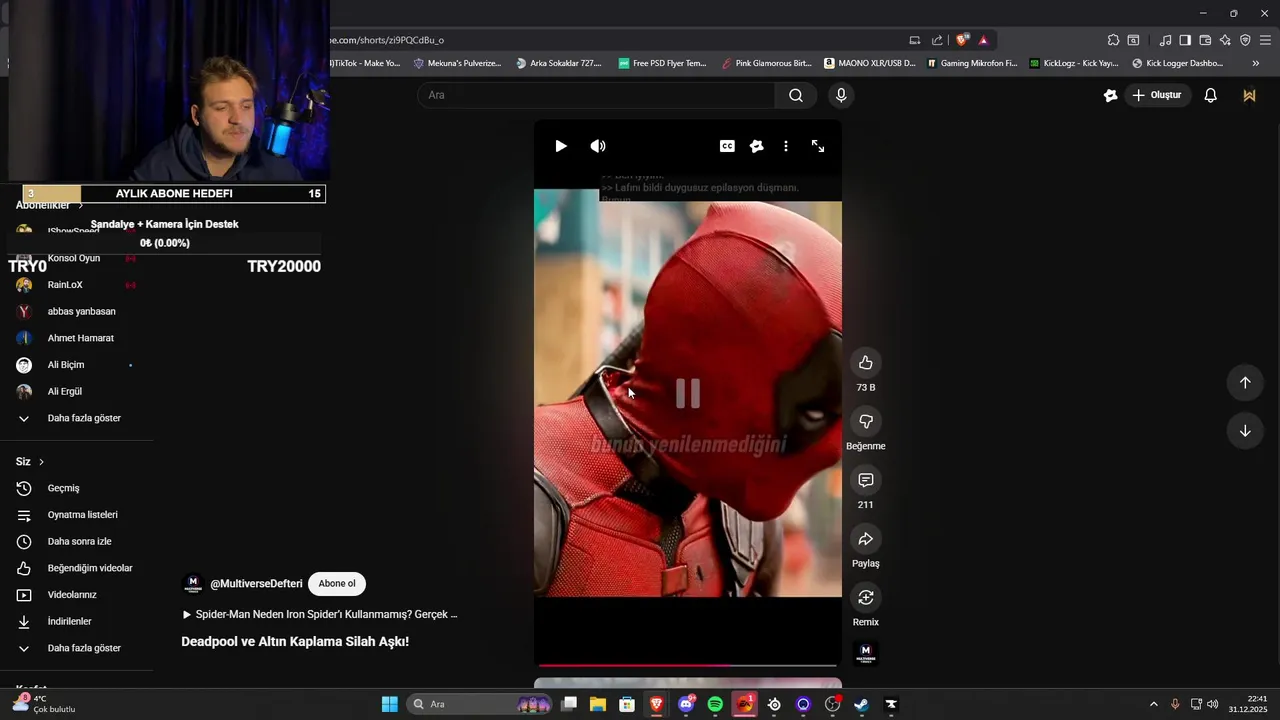Screen dimensions: 1280x720
Task: Seek along the red video progress bar
Action: (688, 665)
